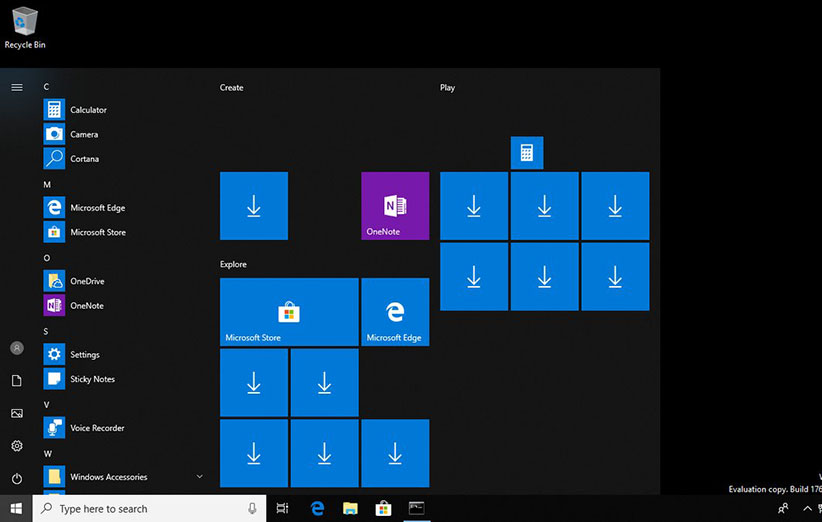822x522 pixels.
Task: Open the Power options menu
Action: [x=16, y=478]
